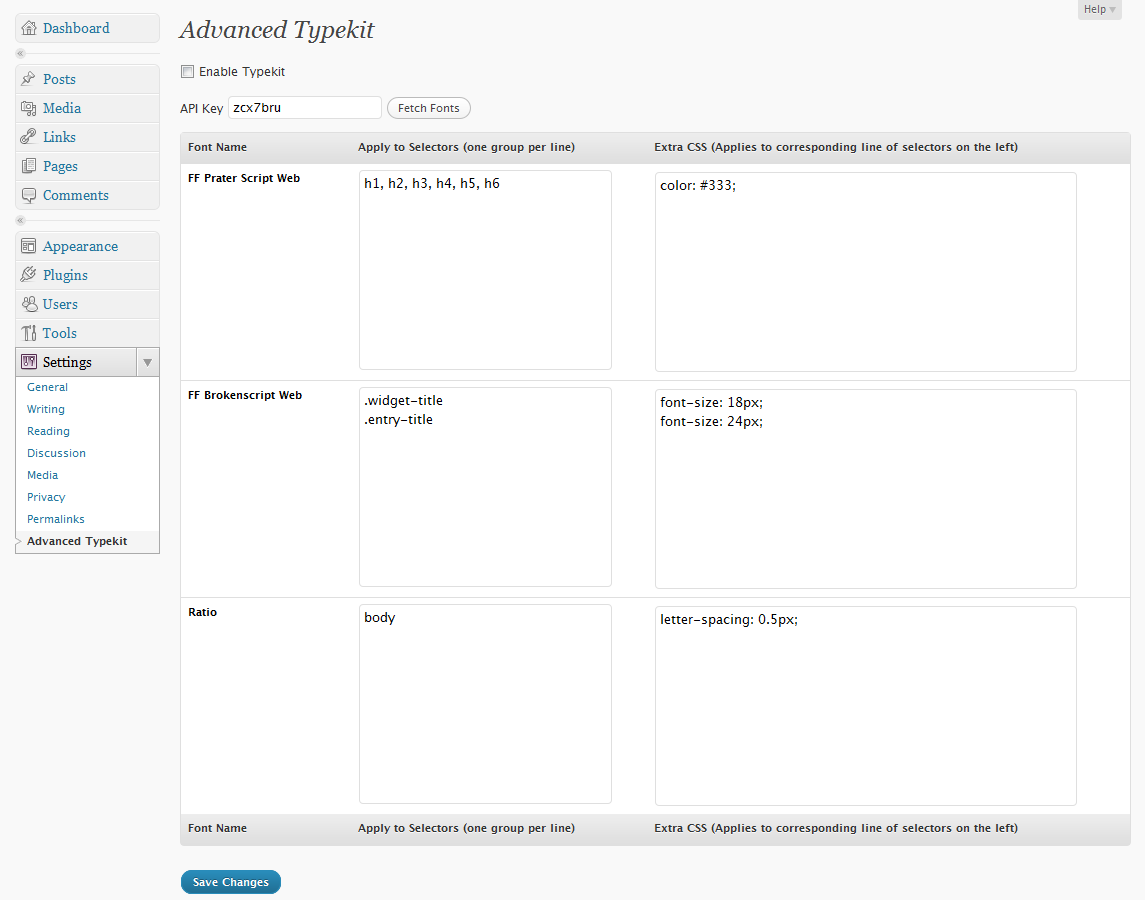The width and height of the screenshot is (1145, 900).
Task: Collapse the Settings menu arrow
Action: [x=147, y=362]
